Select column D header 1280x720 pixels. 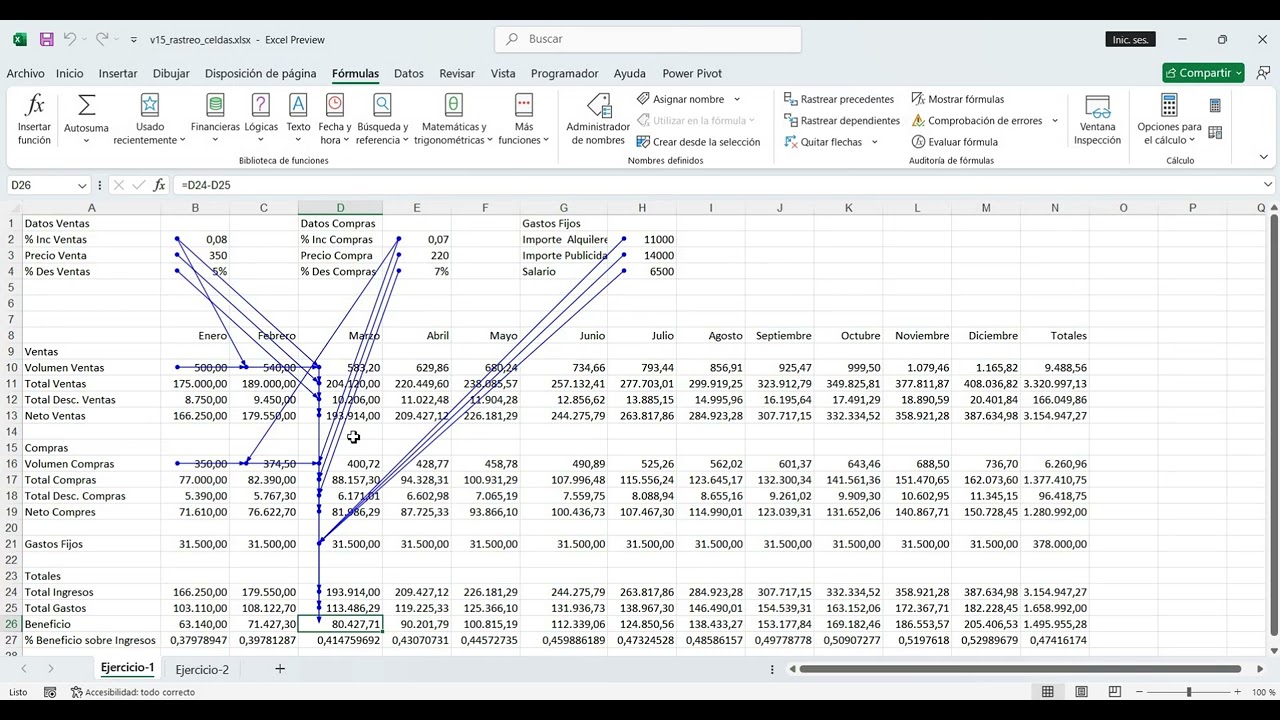tap(340, 208)
